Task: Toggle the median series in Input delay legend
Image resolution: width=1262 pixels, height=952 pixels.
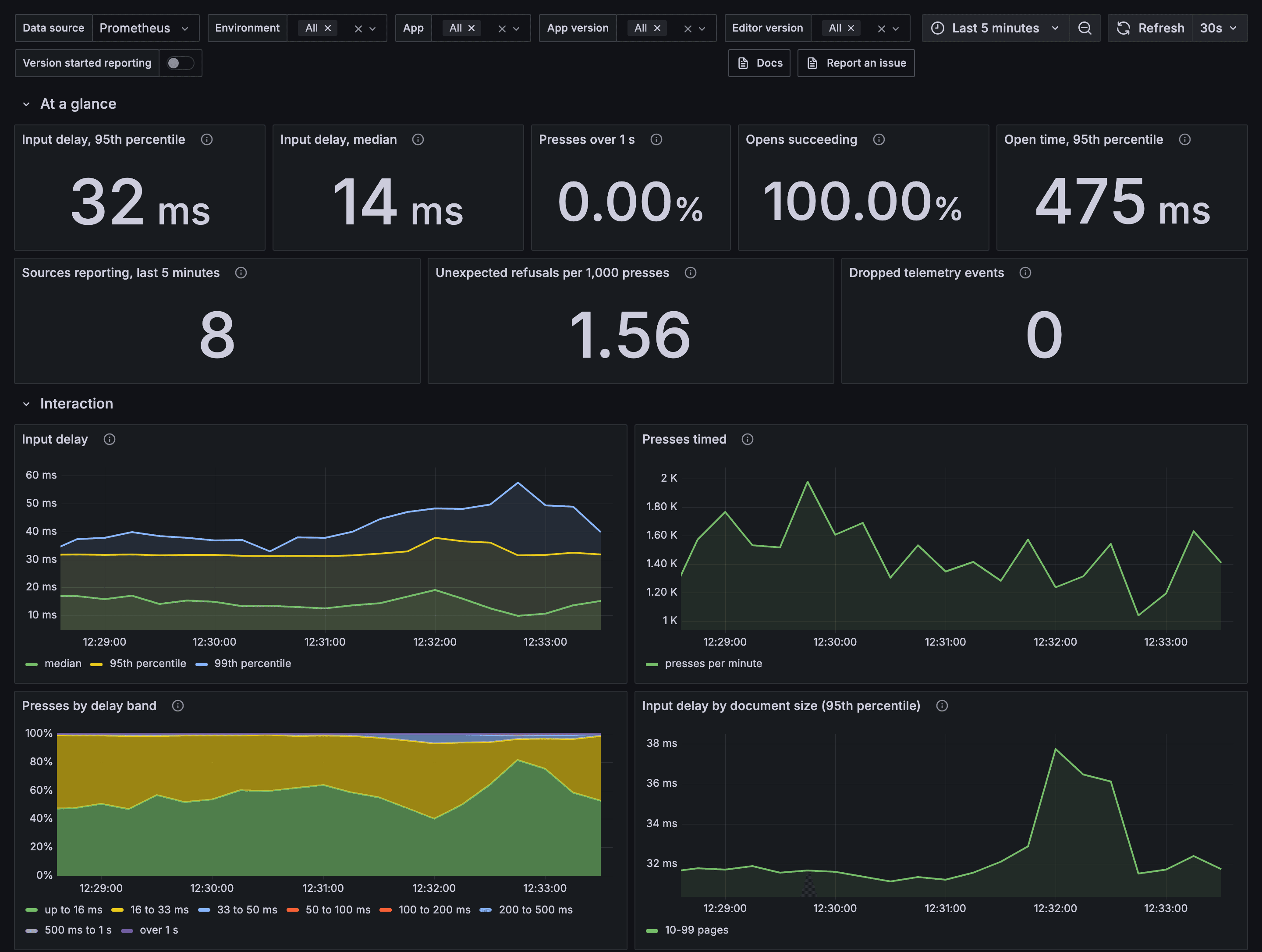Action: 63,664
